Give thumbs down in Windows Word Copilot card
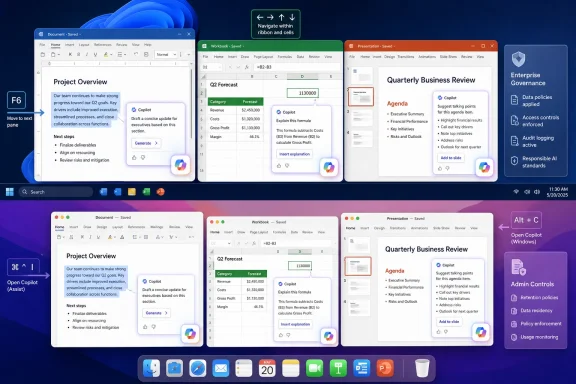 click(x=143, y=158)
